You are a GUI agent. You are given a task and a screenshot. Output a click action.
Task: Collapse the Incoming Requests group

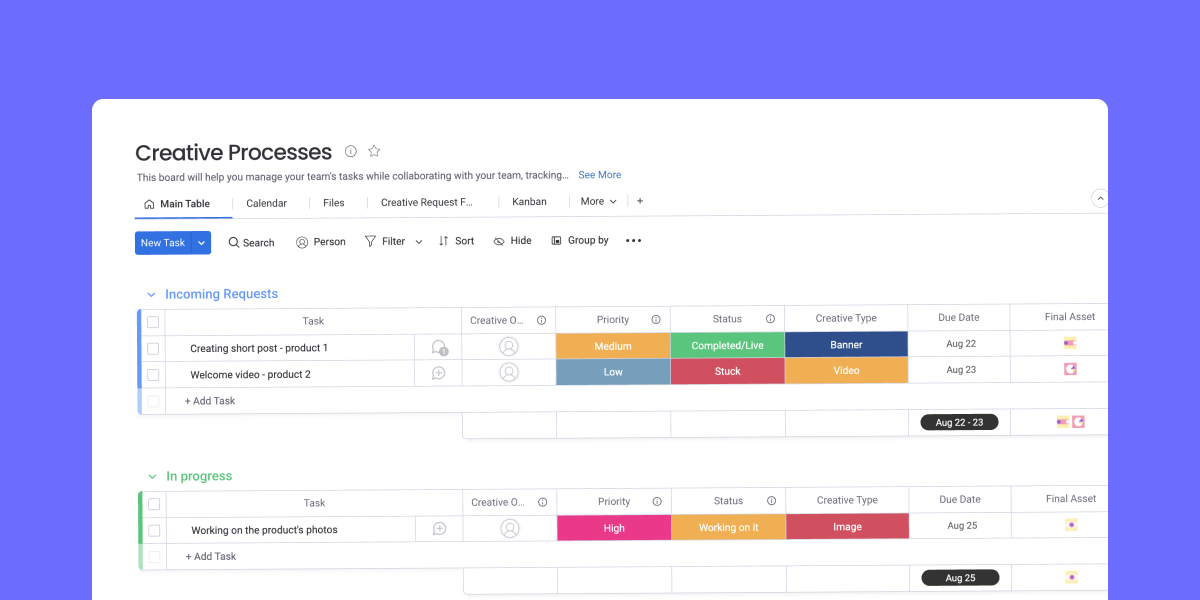click(x=152, y=295)
